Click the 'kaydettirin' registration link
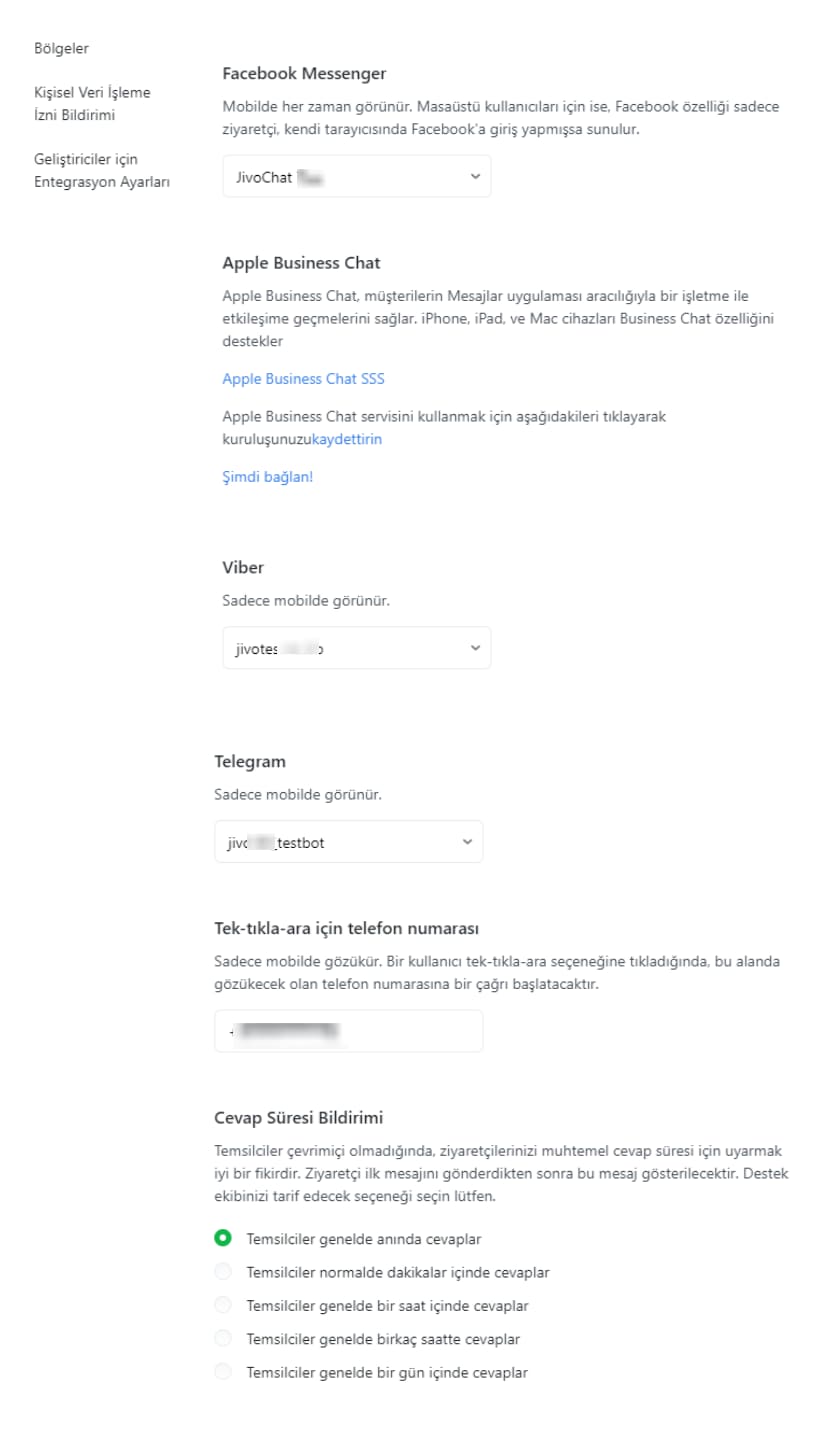The width and height of the screenshot is (815, 1455). coord(347,439)
